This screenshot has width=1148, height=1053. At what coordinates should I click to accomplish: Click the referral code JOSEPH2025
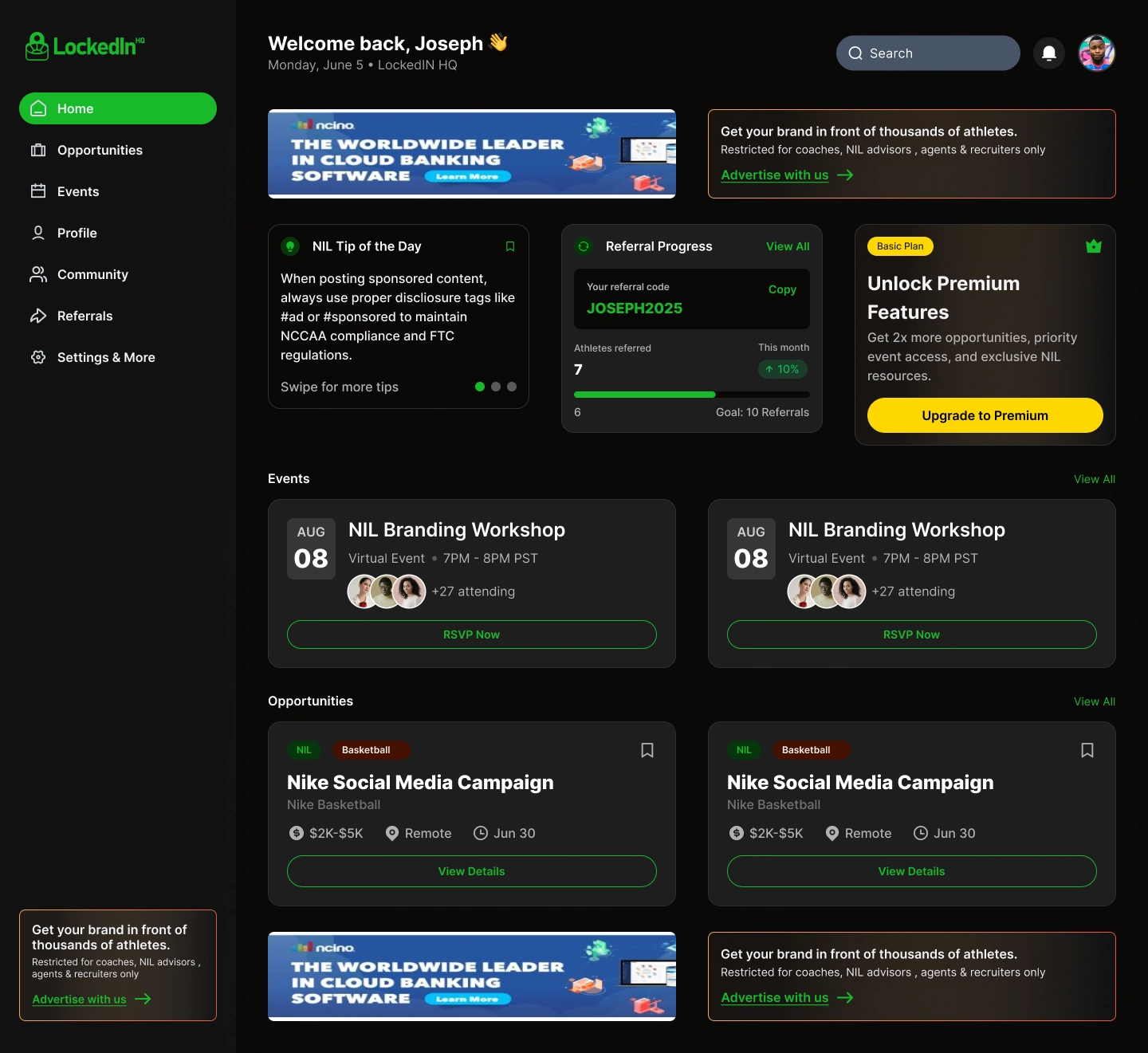(x=635, y=308)
